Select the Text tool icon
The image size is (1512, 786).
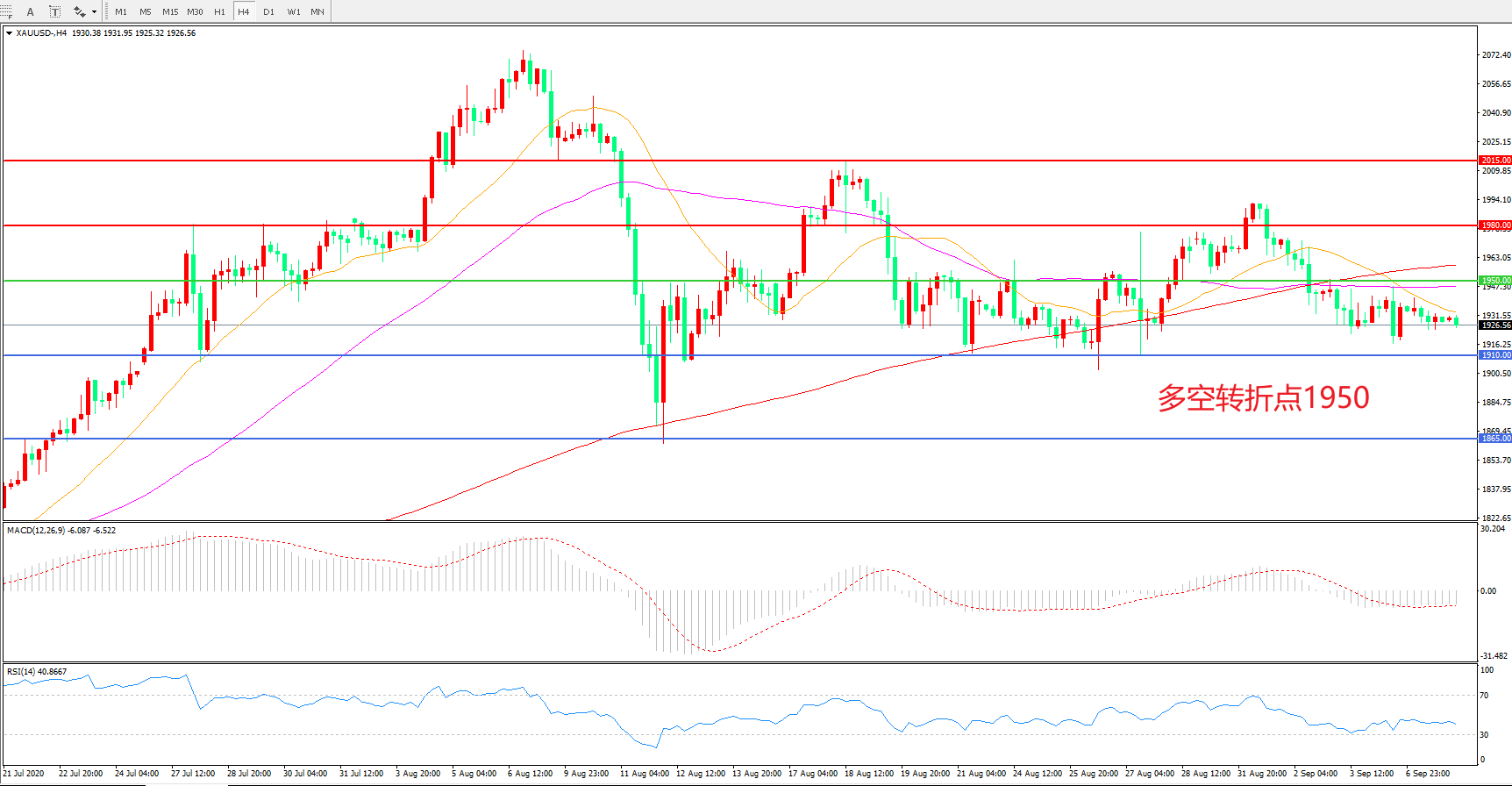tap(30, 11)
